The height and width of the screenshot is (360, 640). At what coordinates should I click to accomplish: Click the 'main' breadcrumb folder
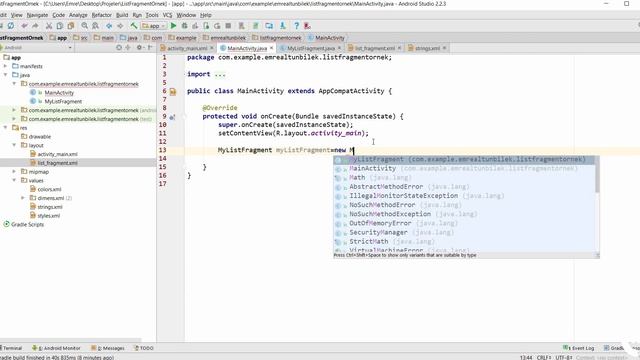point(104,38)
